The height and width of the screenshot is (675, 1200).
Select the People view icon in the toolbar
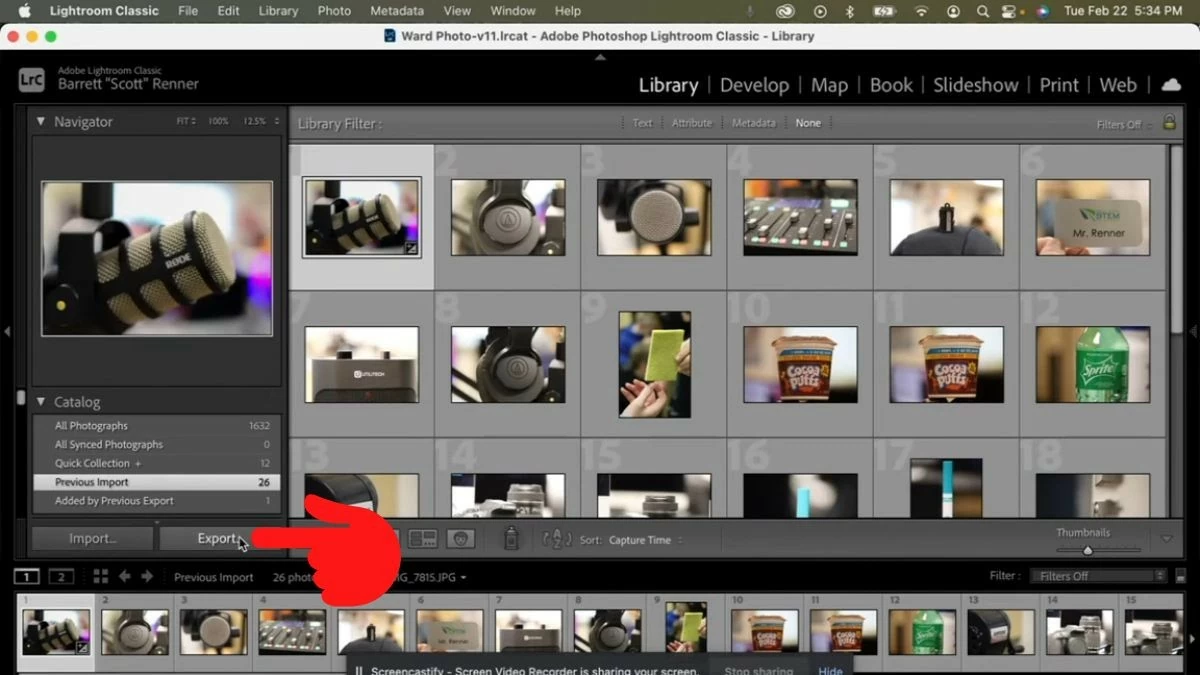tap(461, 540)
